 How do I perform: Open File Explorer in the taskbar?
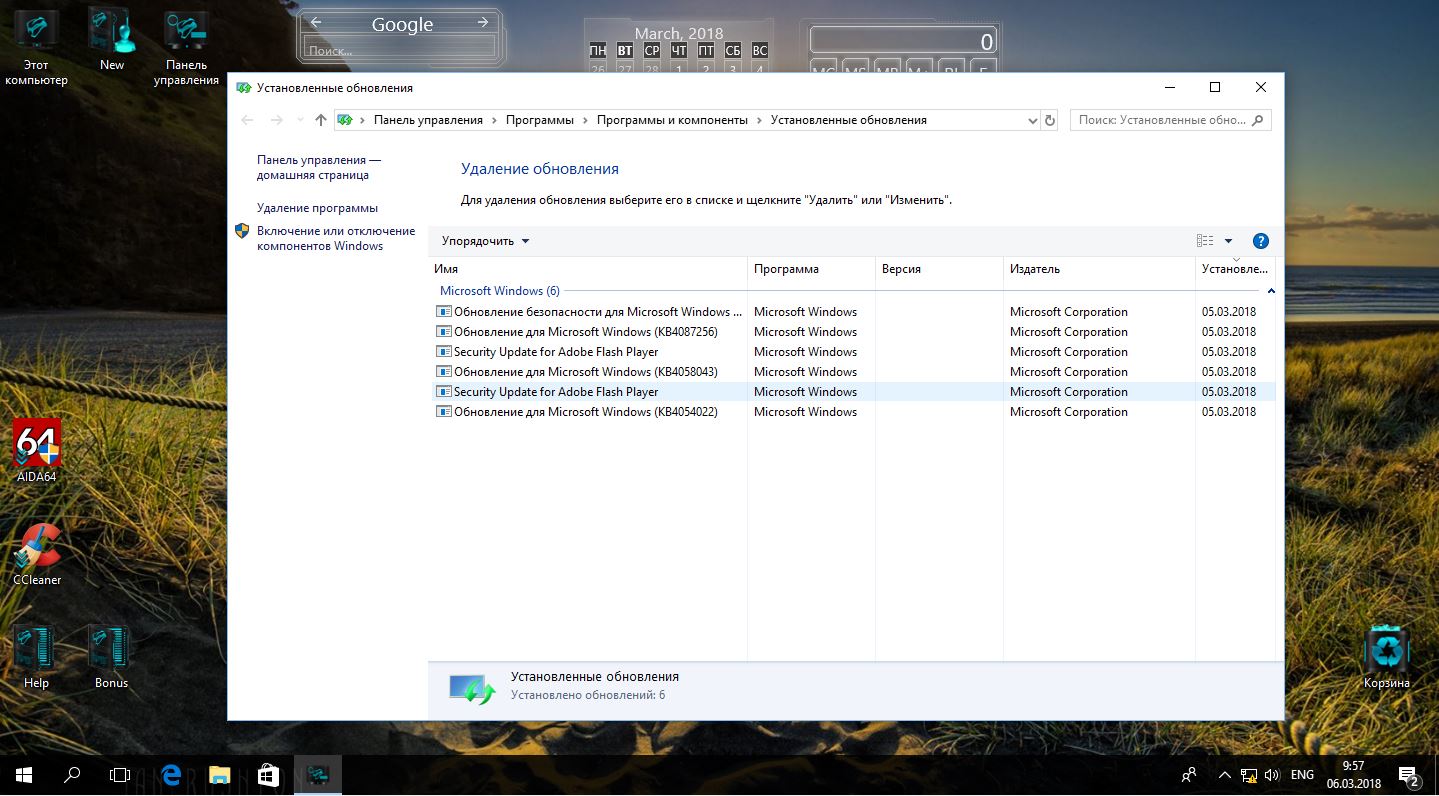[220, 775]
